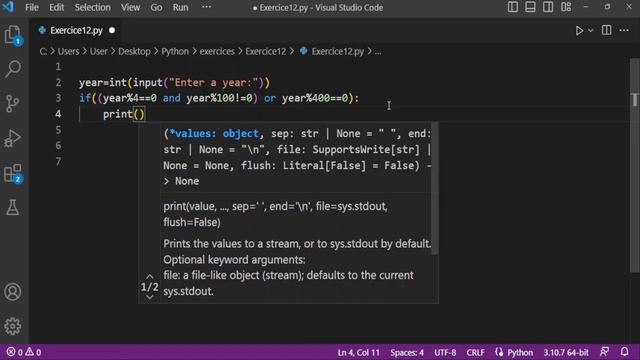Click the 'or' keyword on line 3
The width and height of the screenshot is (640, 360).
pyautogui.click(x=270, y=98)
